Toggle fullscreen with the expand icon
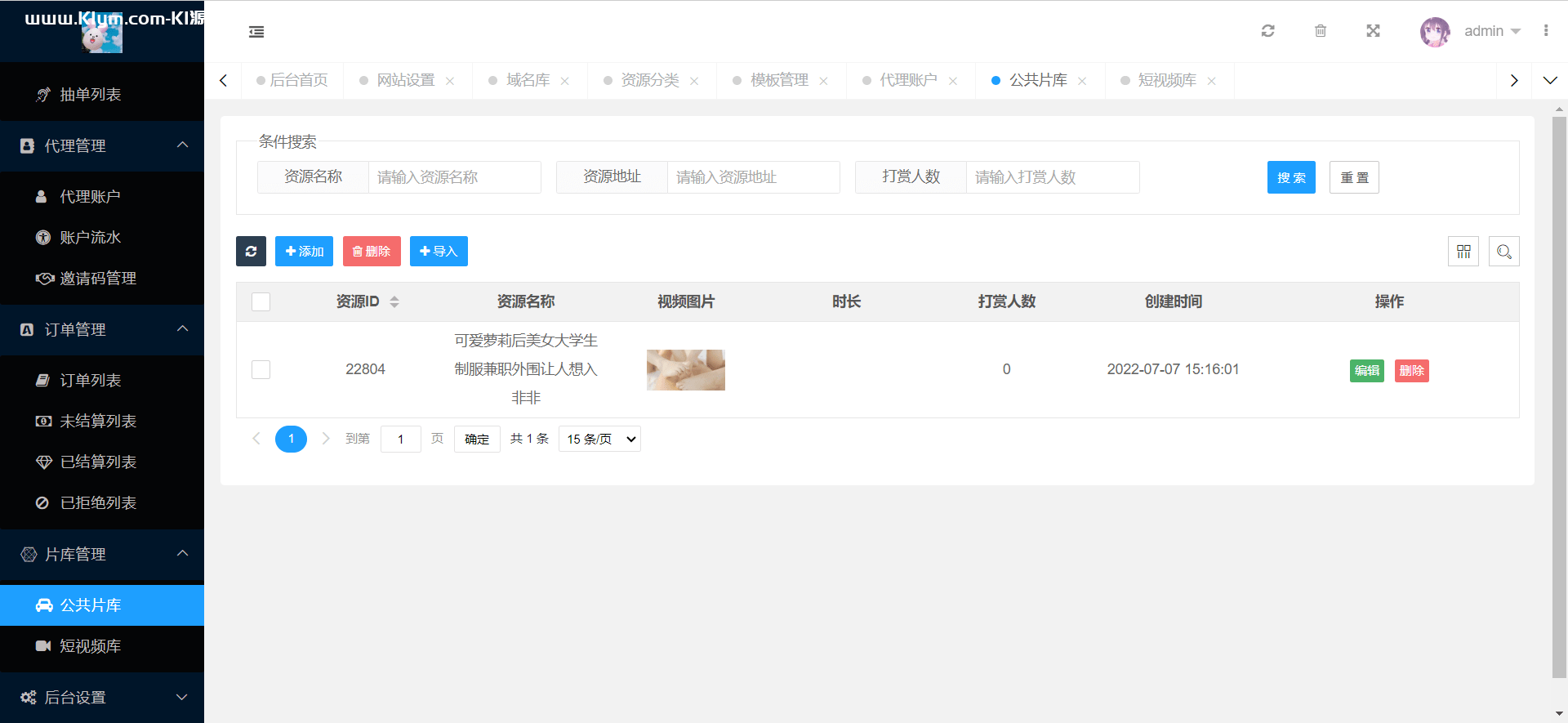This screenshot has height=723, width=1568. (x=1373, y=31)
